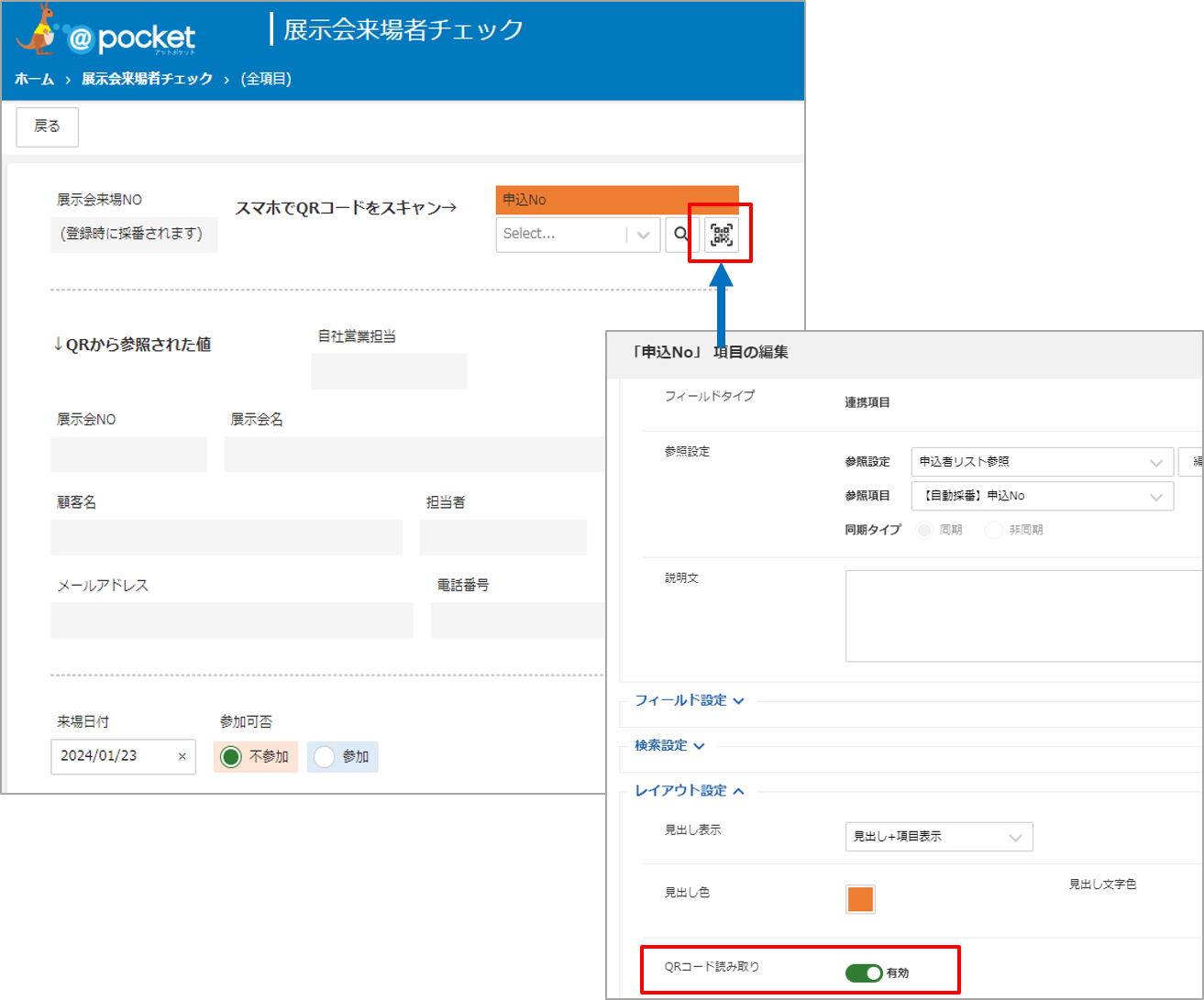This screenshot has width=1204, height=1000.
Task: Expand the 検索設定 section
Action: click(669, 745)
